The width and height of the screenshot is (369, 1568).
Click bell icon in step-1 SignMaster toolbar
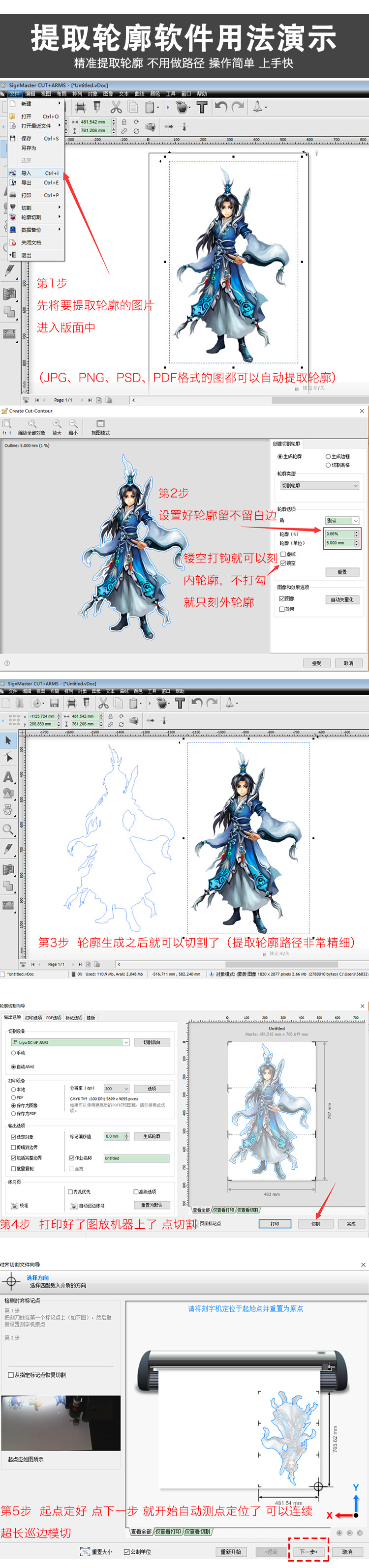point(258,107)
